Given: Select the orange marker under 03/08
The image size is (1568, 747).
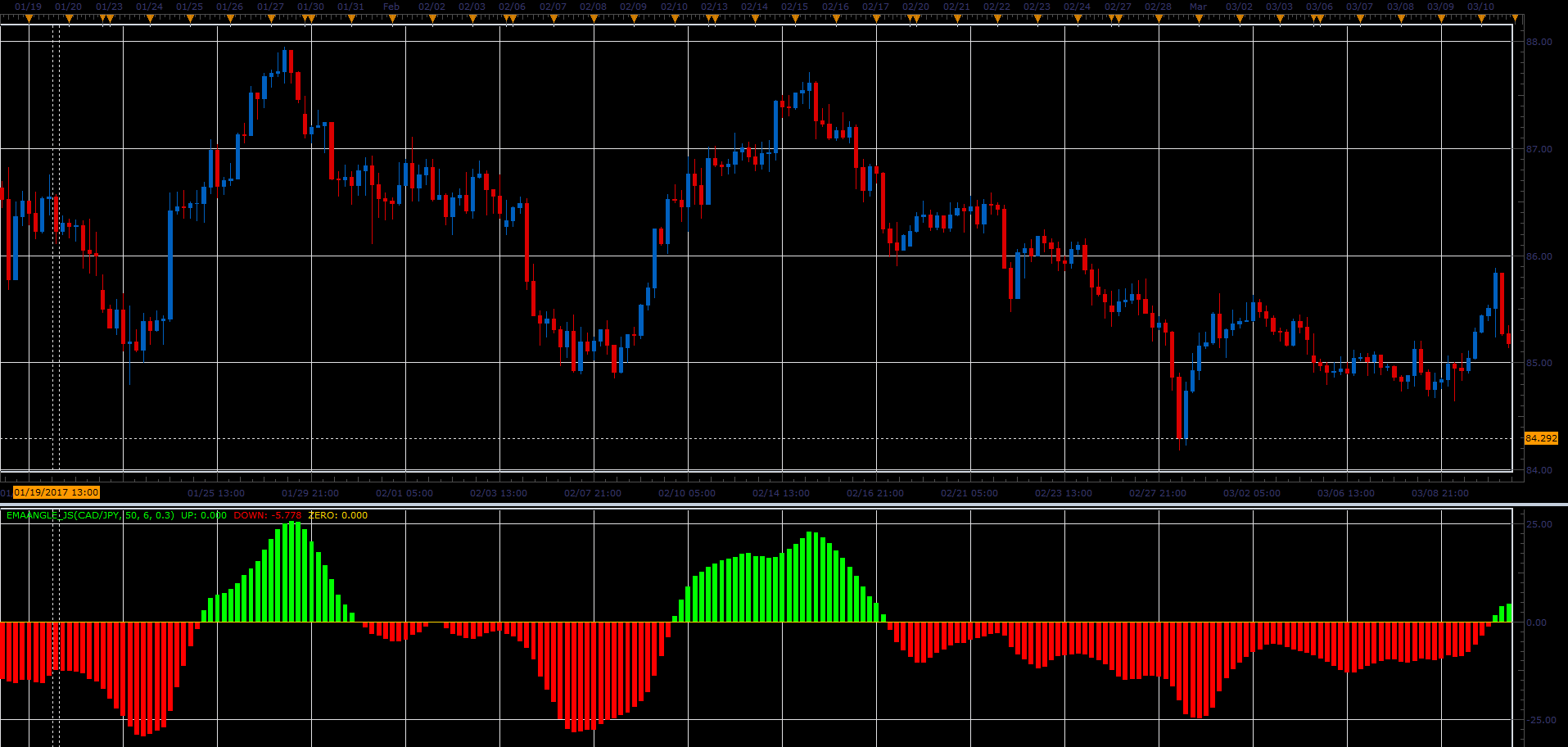Looking at the screenshot, I should point(1400,18).
